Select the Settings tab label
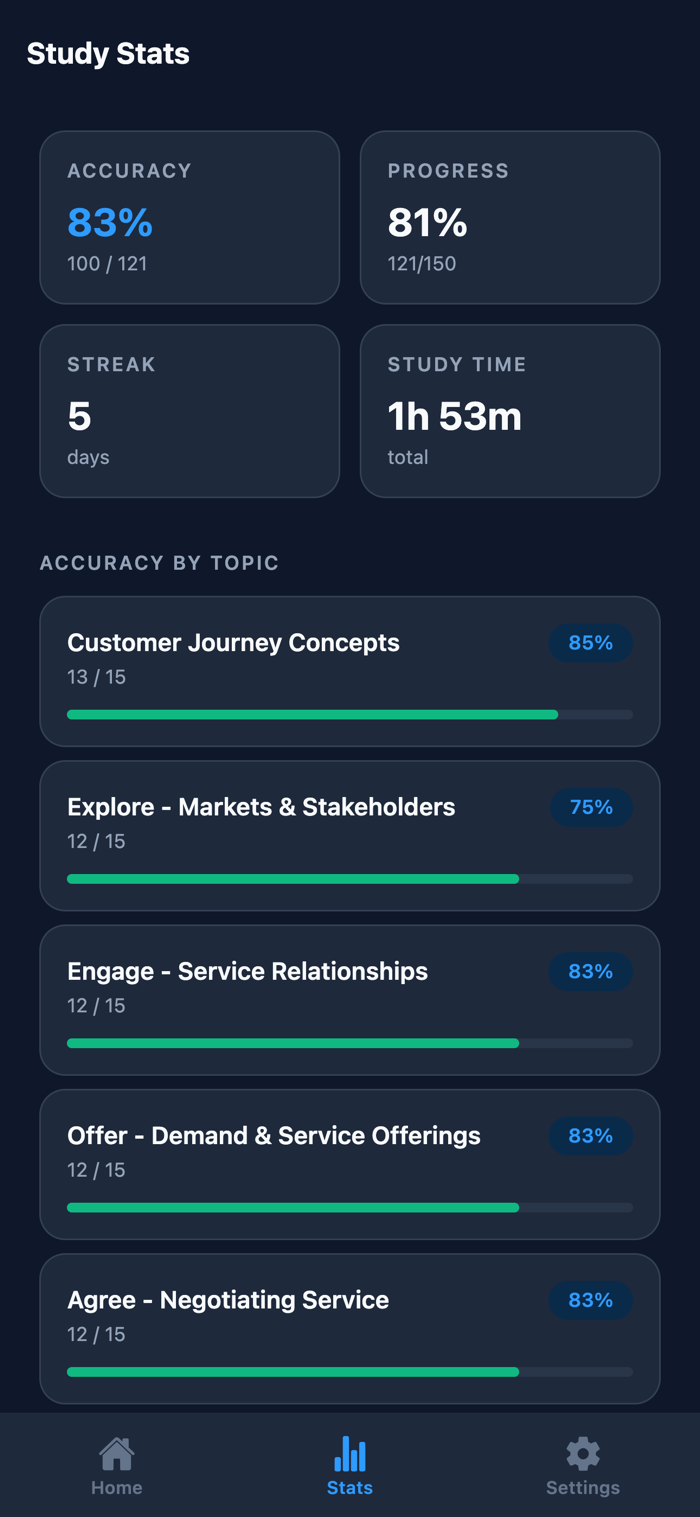The width and height of the screenshot is (700, 1517). click(x=583, y=1487)
